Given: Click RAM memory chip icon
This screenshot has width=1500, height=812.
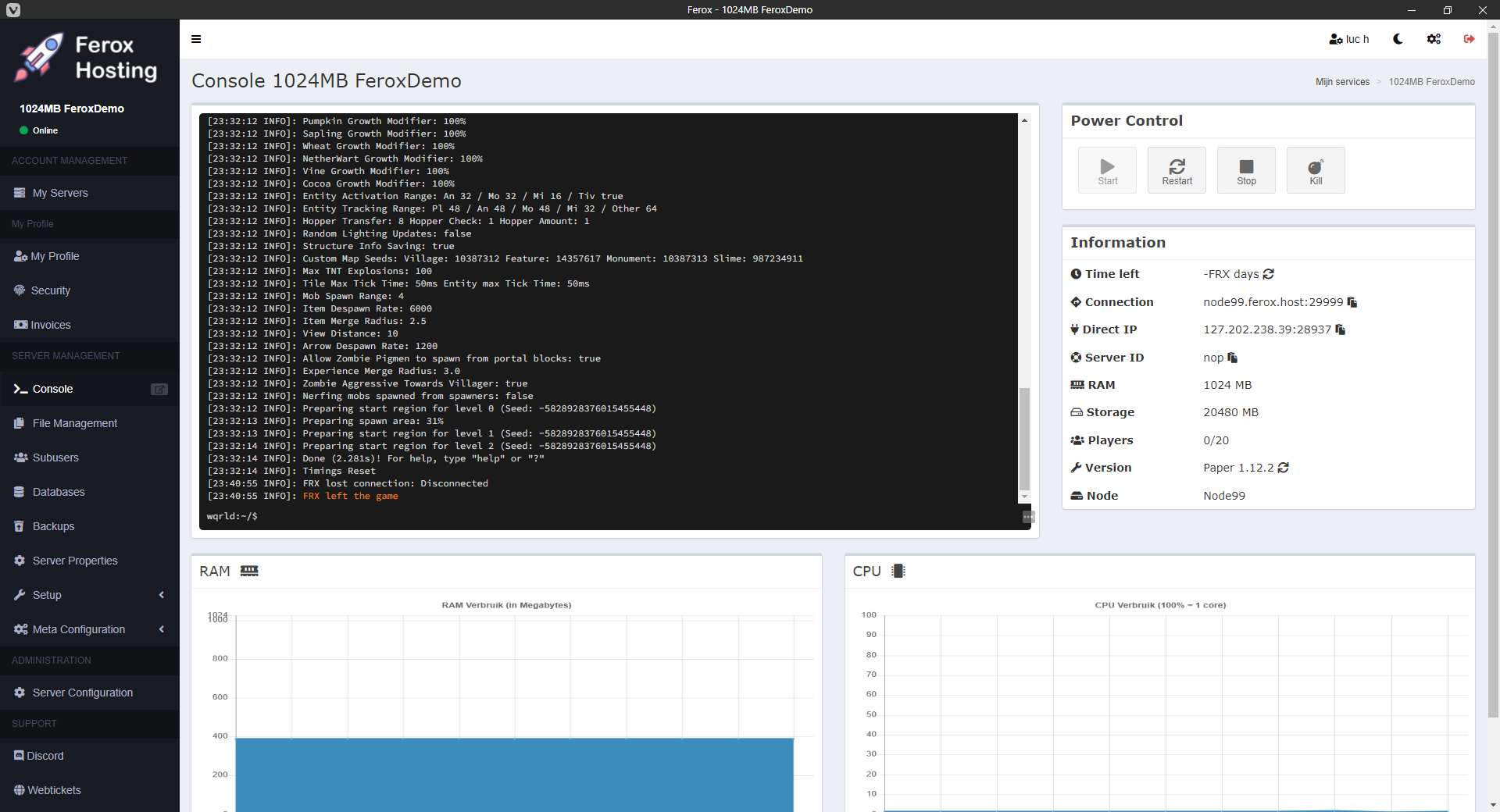Looking at the screenshot, I should (x=249, y=571).
